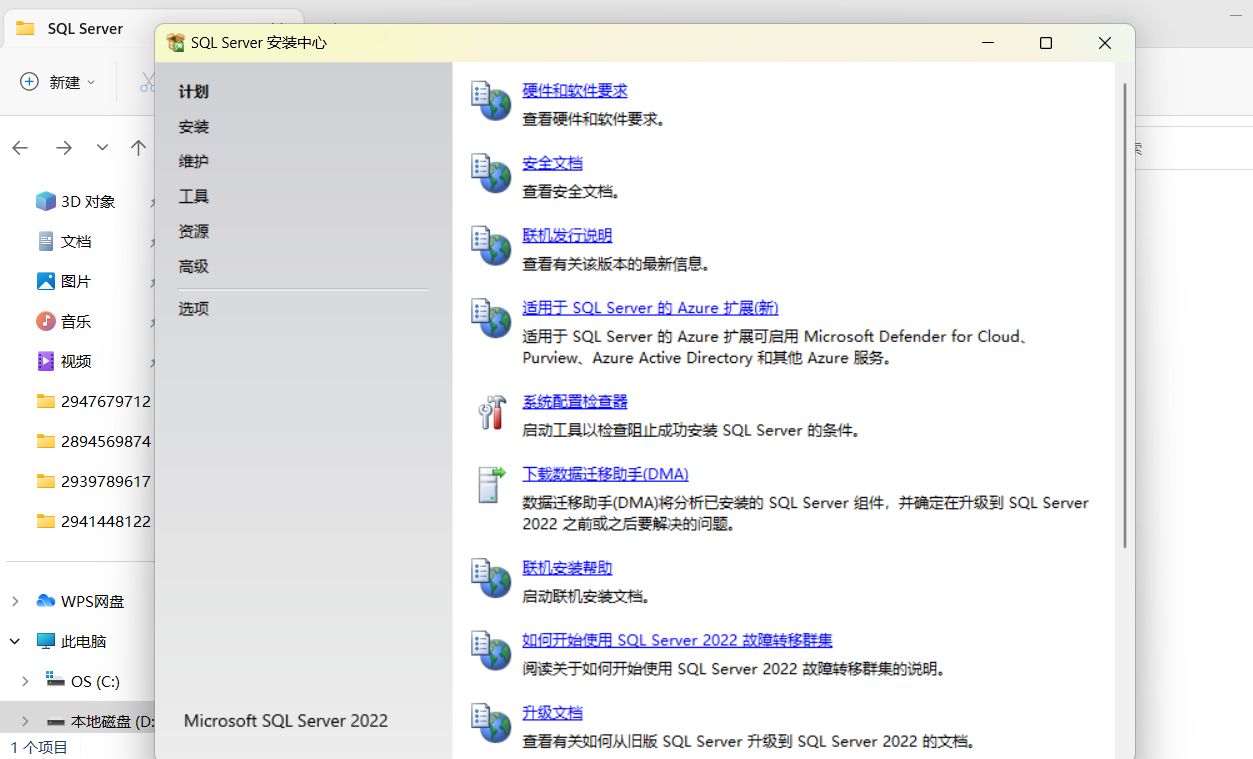The image size is (1253, 759).
Task: Collapse the 此电脑 tree node
Action: [13, 640]
